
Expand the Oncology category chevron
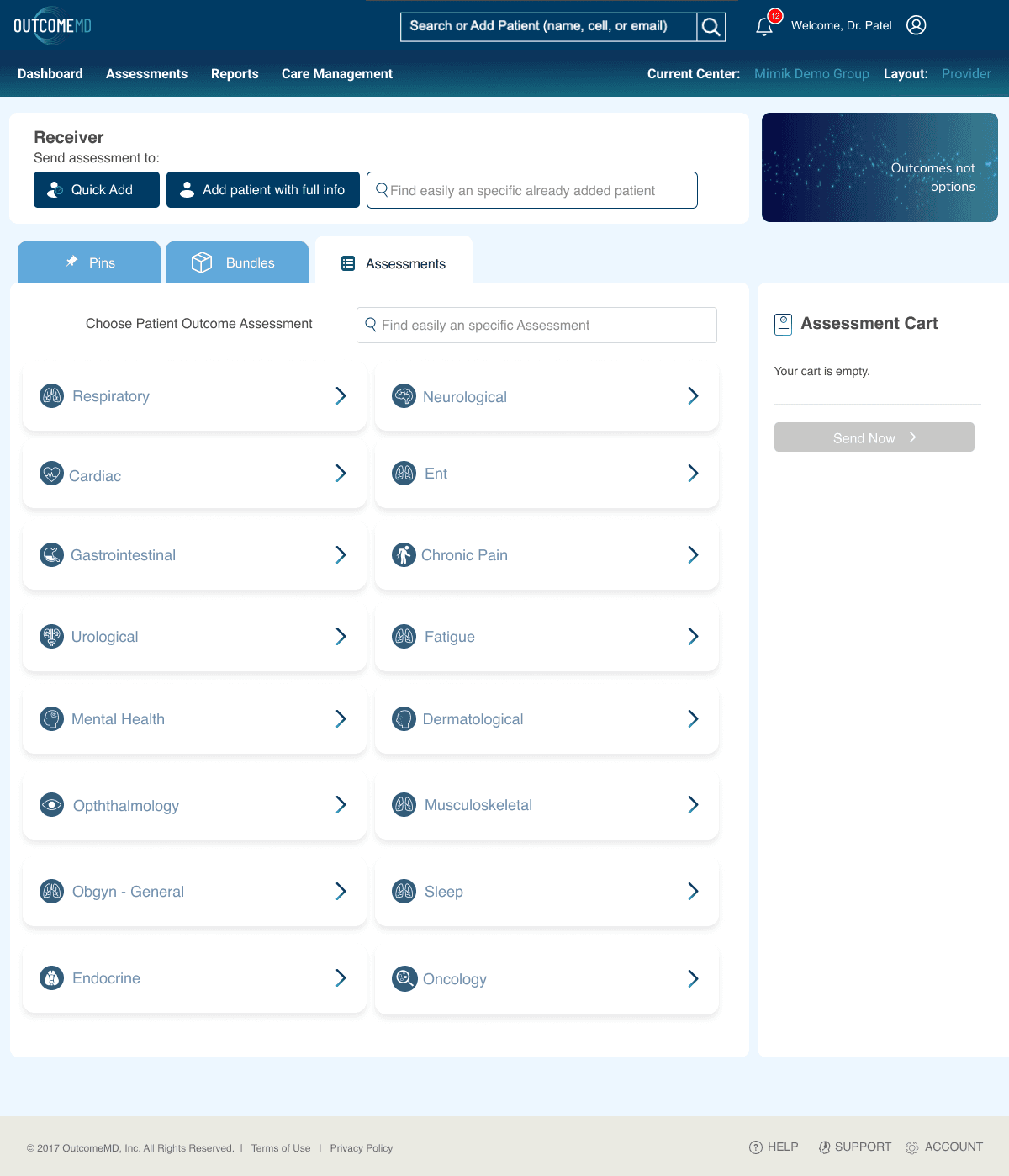[694, 978]
